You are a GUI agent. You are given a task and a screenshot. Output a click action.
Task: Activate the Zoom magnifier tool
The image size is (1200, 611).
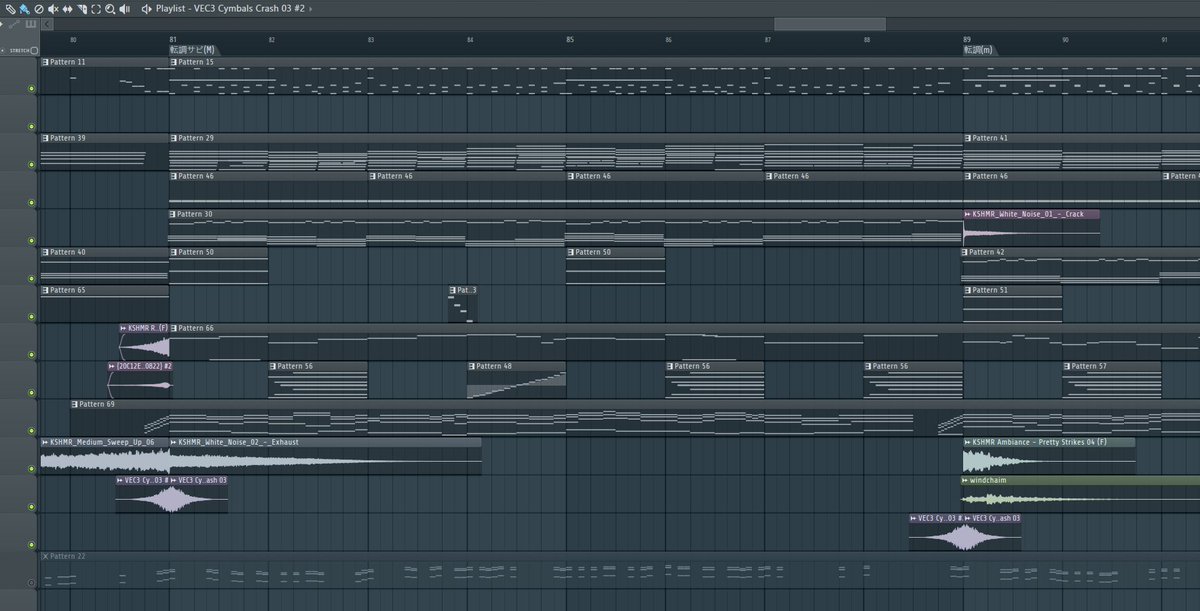110,9
